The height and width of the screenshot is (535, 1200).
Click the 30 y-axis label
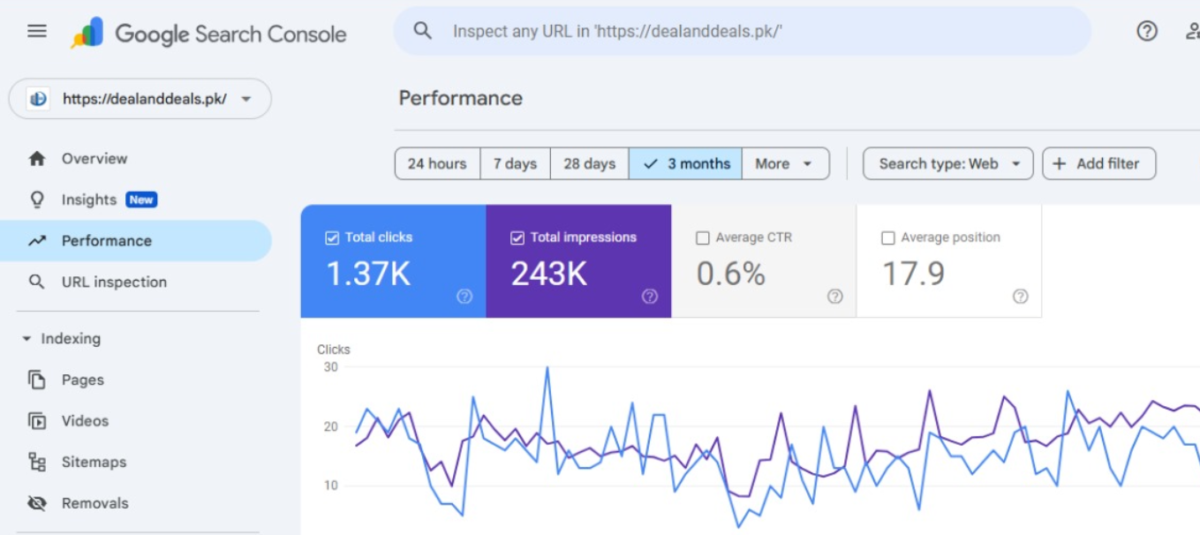(331, 367)
